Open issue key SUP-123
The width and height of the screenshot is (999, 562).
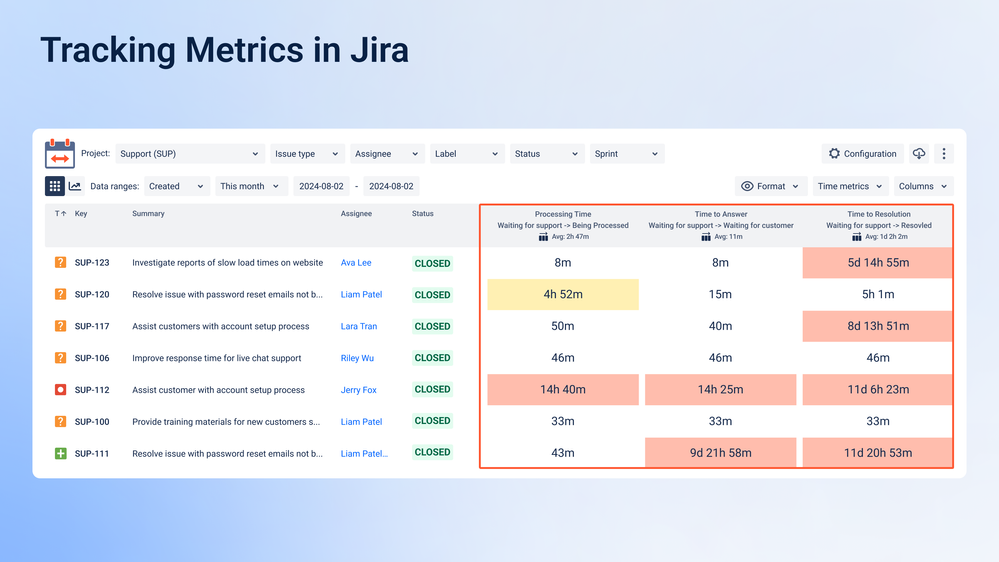[92, 263]
